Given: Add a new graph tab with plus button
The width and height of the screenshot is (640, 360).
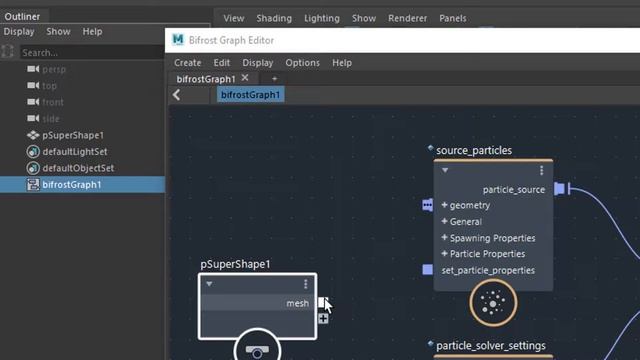Looking at the screenshot, I should click(x=274, y=78).
